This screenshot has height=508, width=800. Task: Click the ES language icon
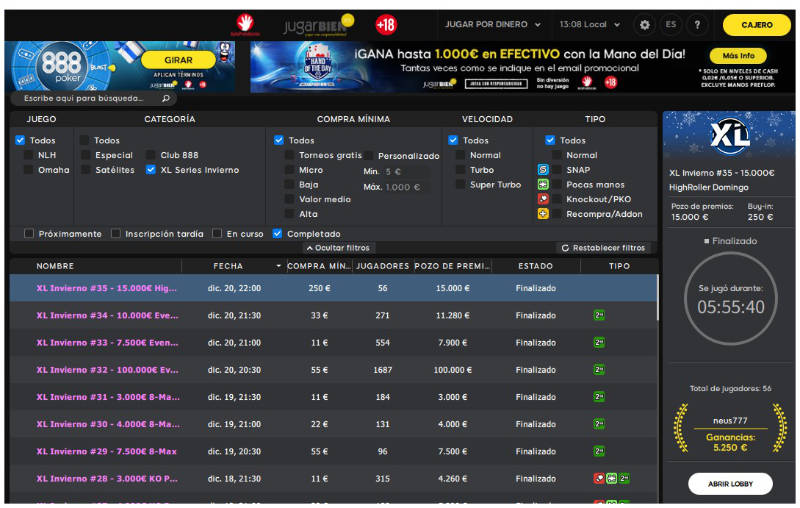(x=670, y=24)
